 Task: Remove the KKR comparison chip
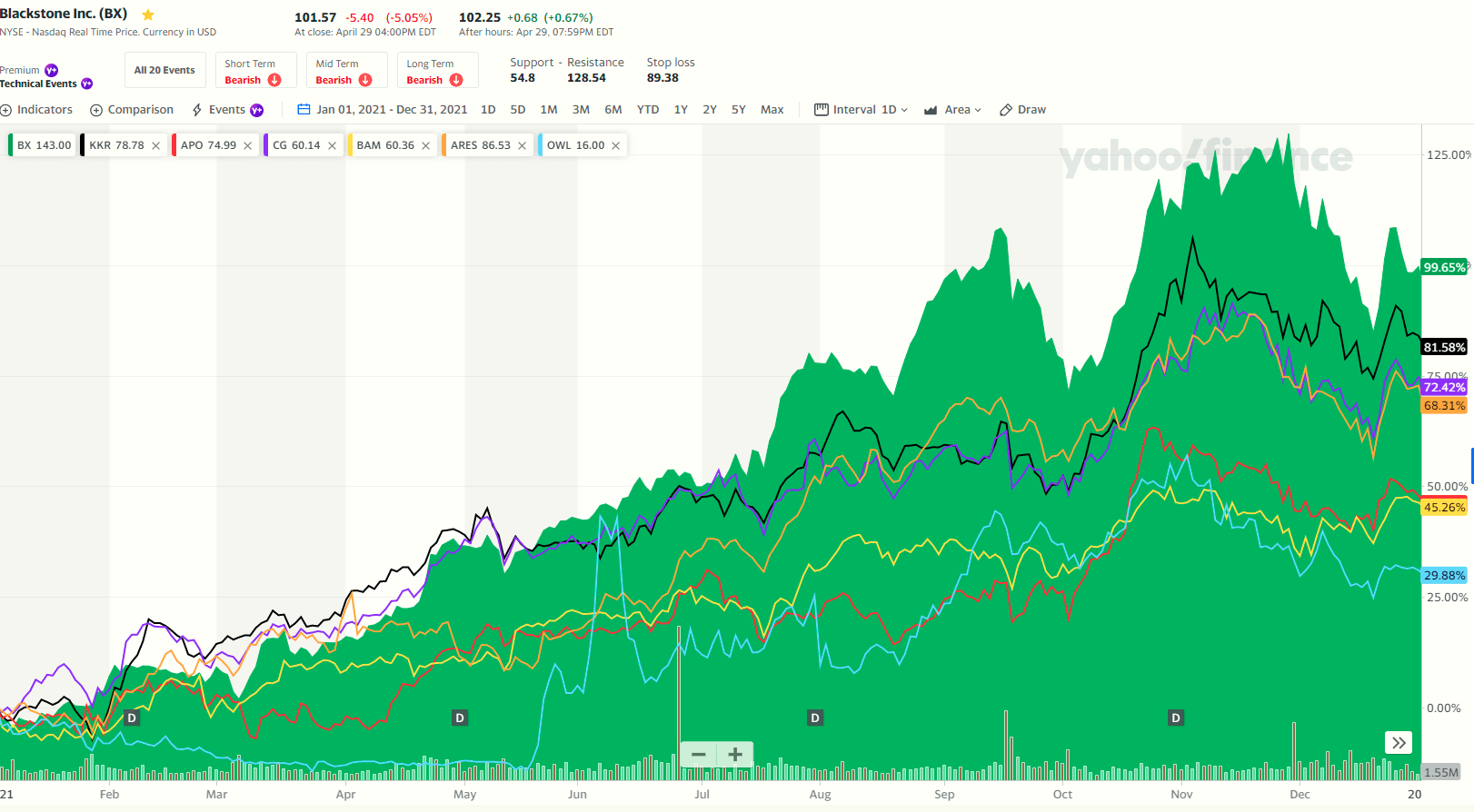click(x=156, y=145)
